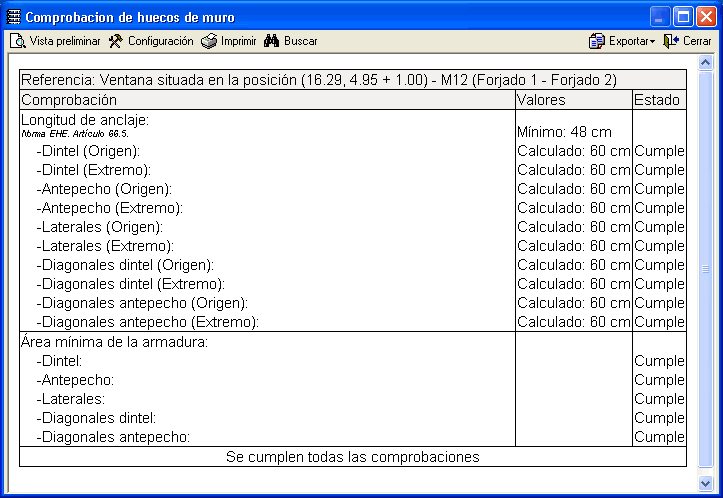Click the Buscar binoculars icon
This screenshot has width=723, height=498.
click(x=271, y=41)
